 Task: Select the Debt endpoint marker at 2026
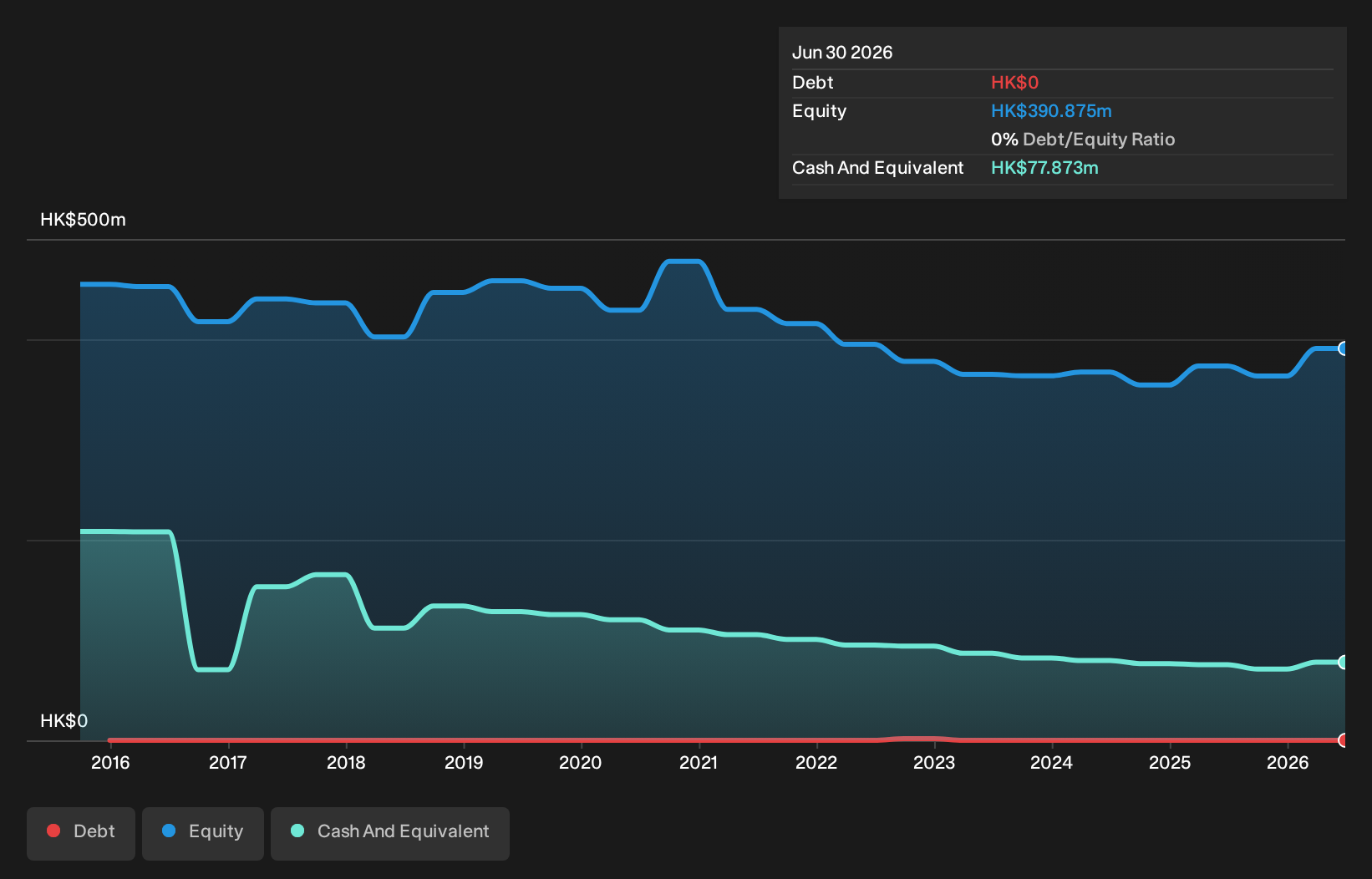[x=1343, y=740]
